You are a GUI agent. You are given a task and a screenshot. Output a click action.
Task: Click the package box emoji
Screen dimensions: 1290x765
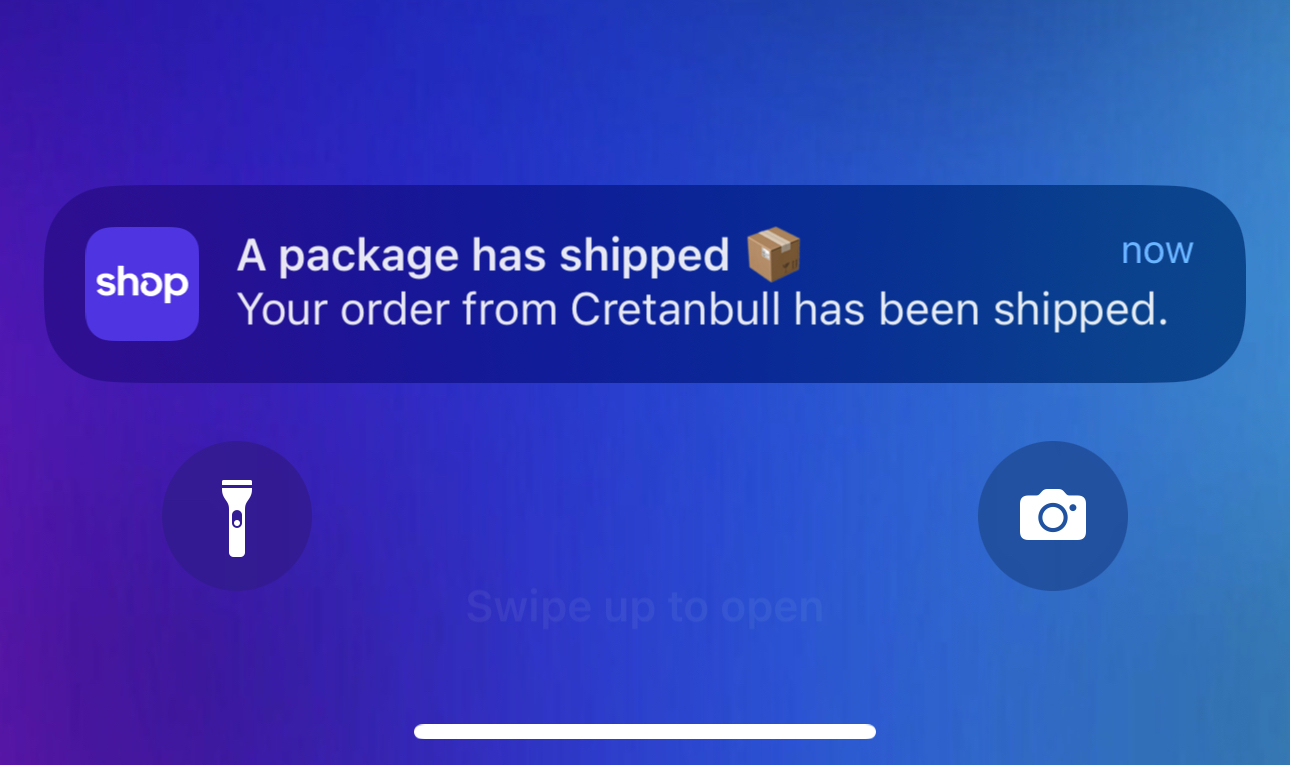774,255
